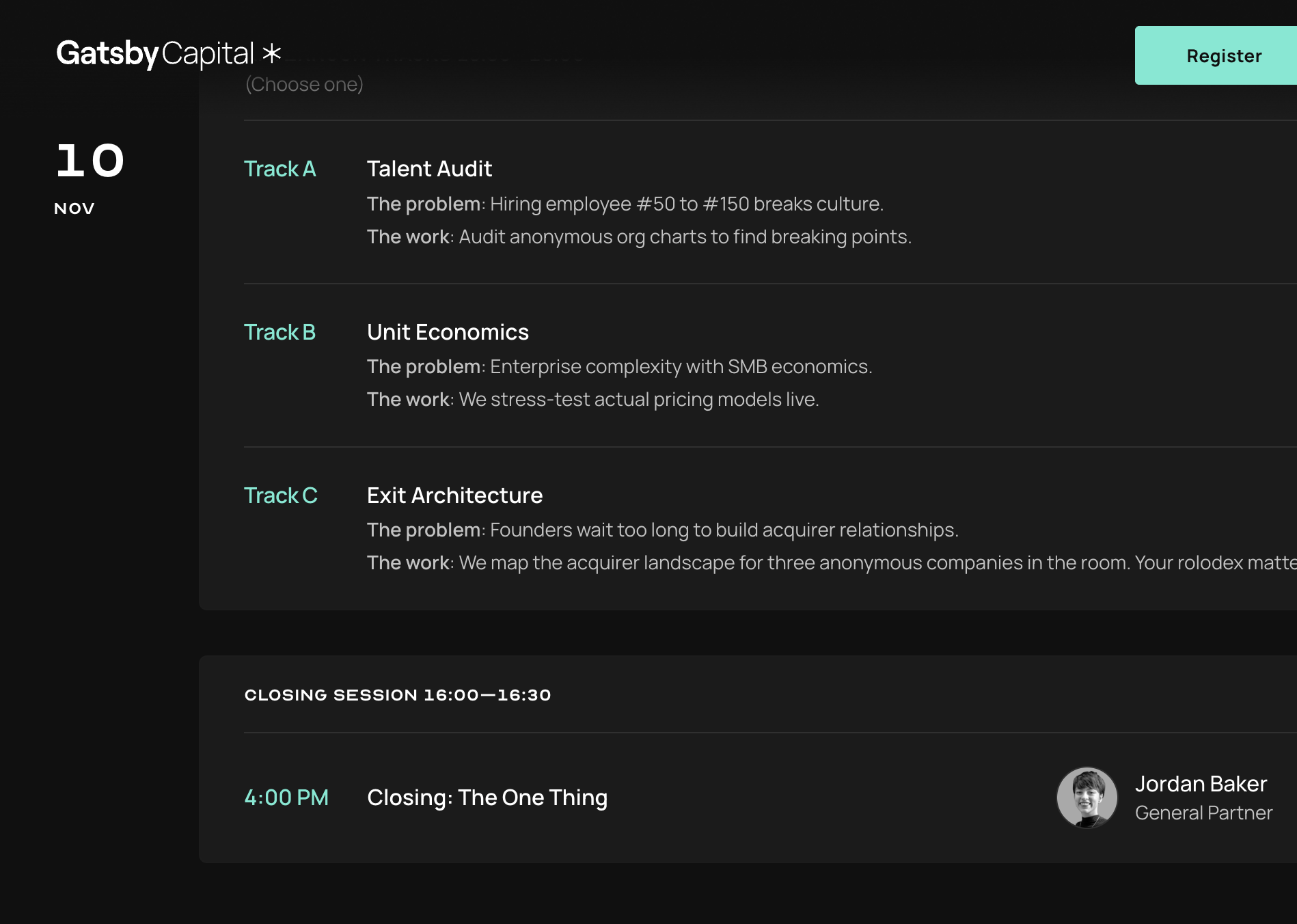The image size is (1297, 924).
Task: Open the Talent Audit session details
Action: point(429,169)
